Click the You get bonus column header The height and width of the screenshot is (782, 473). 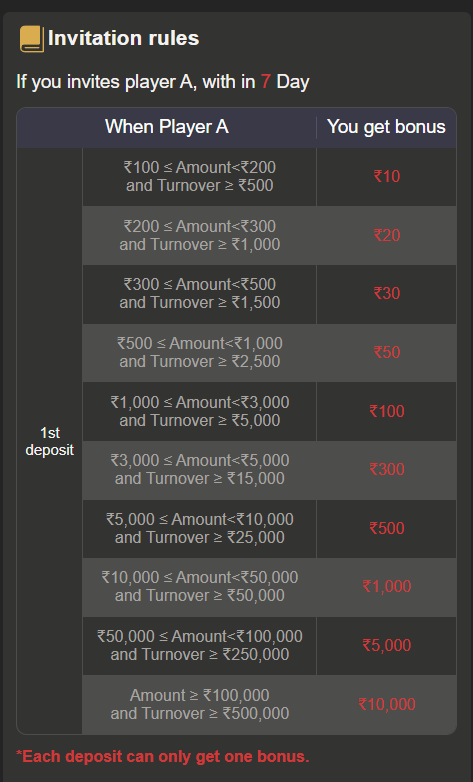click(x=386, y=127)
